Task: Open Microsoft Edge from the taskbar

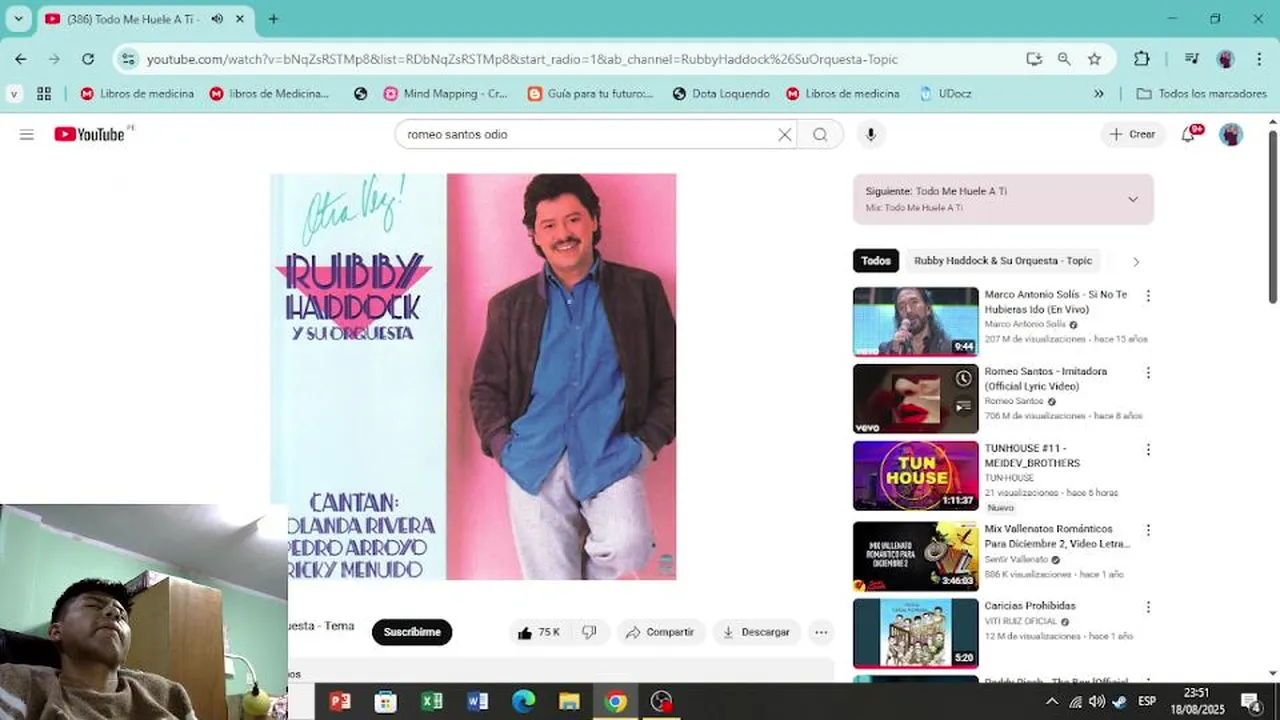Action: click(523, 701)
